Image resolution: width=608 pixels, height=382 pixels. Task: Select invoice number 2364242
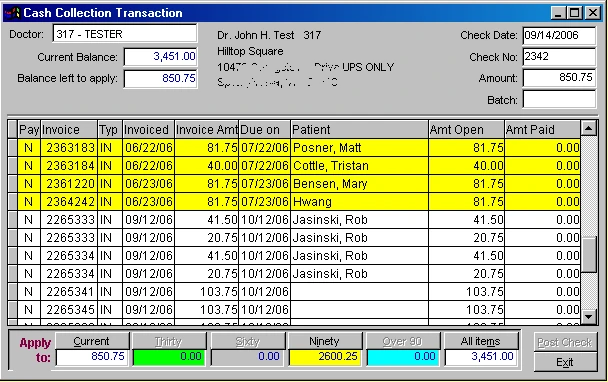(69, 202)
